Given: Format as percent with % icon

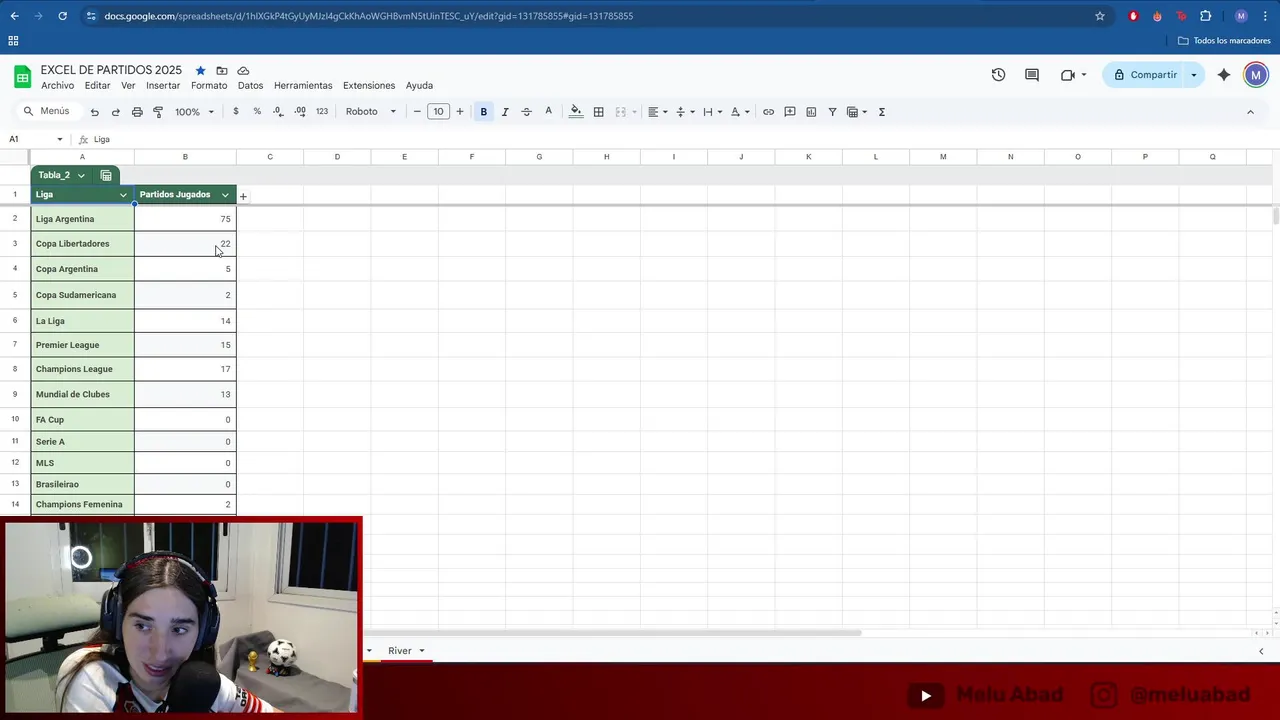Looking at the screenshot, I should tap(257, 112).
